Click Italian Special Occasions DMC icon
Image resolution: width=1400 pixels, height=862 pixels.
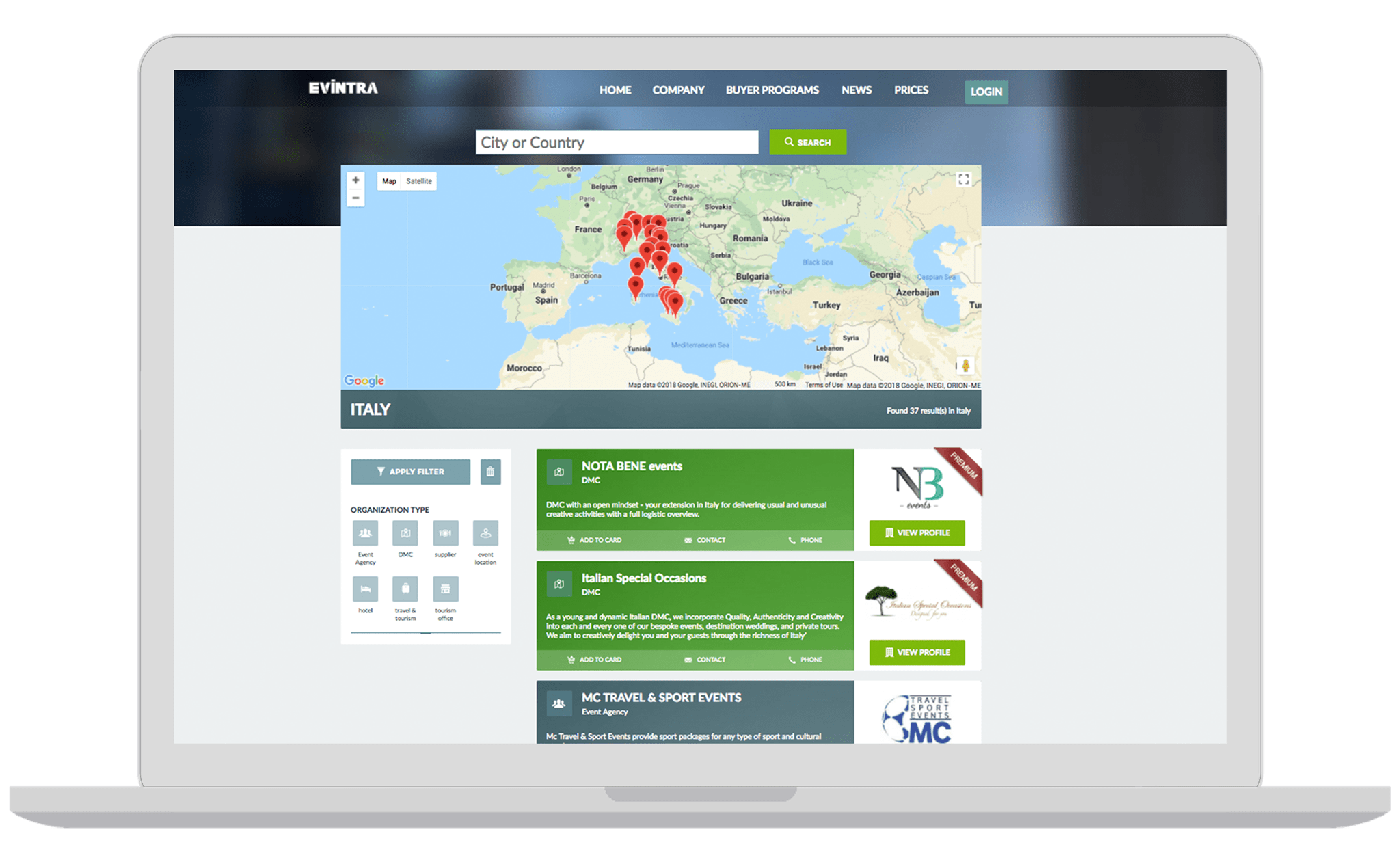[x=558, y=584]
